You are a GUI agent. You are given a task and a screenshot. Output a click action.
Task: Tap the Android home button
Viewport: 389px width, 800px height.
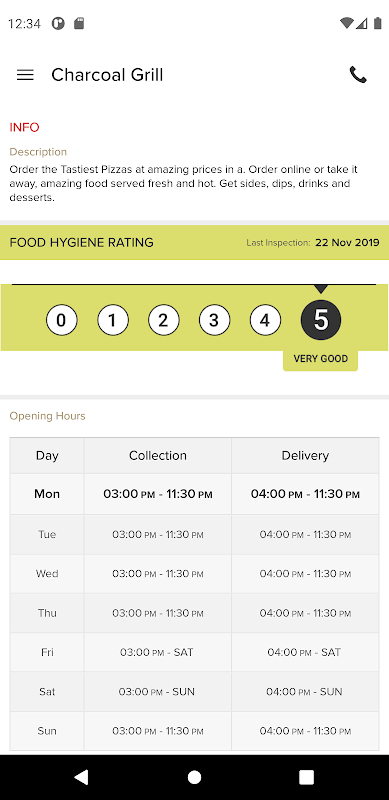[x=194, y=777]
